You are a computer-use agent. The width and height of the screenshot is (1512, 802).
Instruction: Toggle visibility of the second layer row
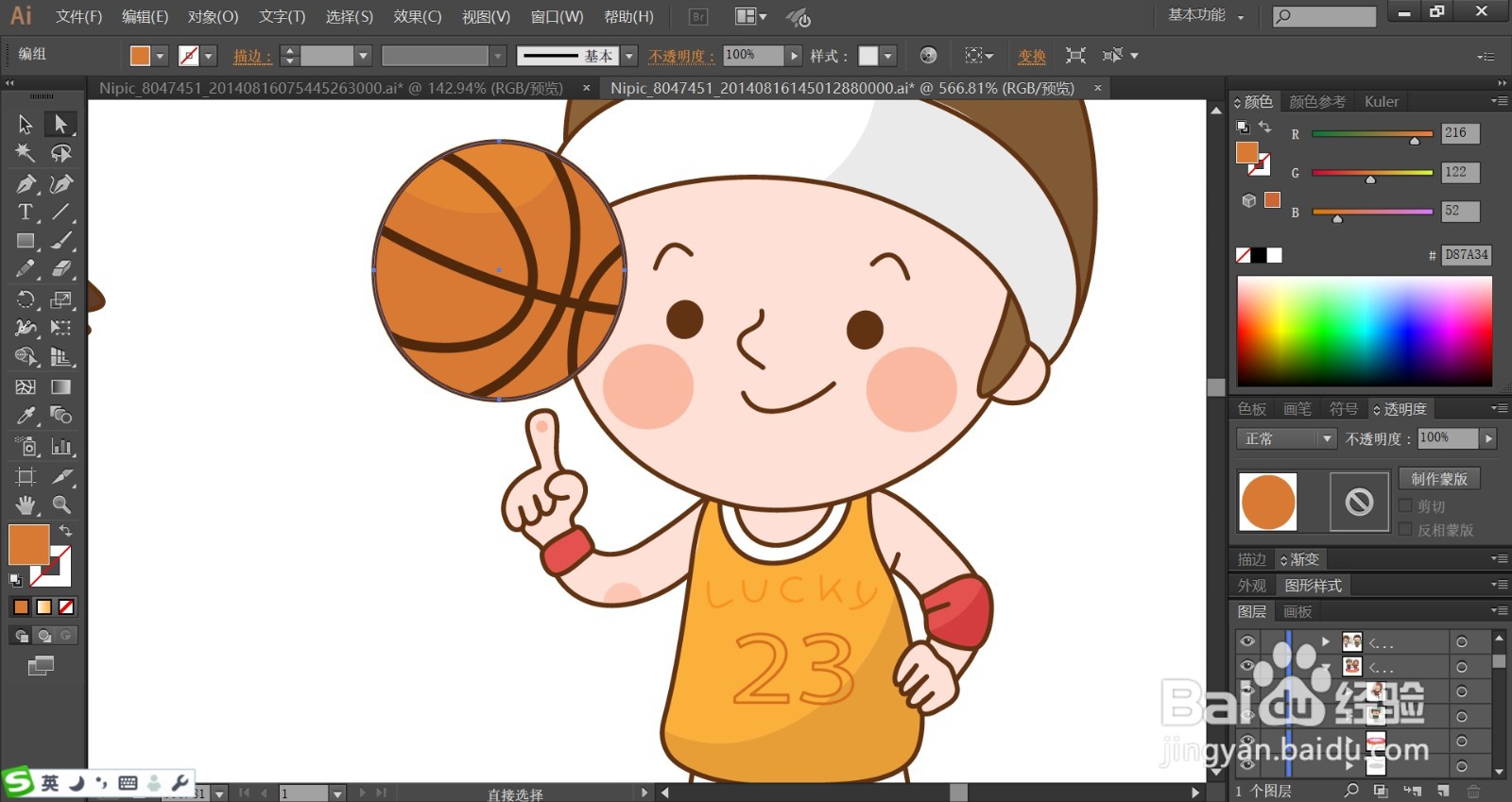[1247, 666]
